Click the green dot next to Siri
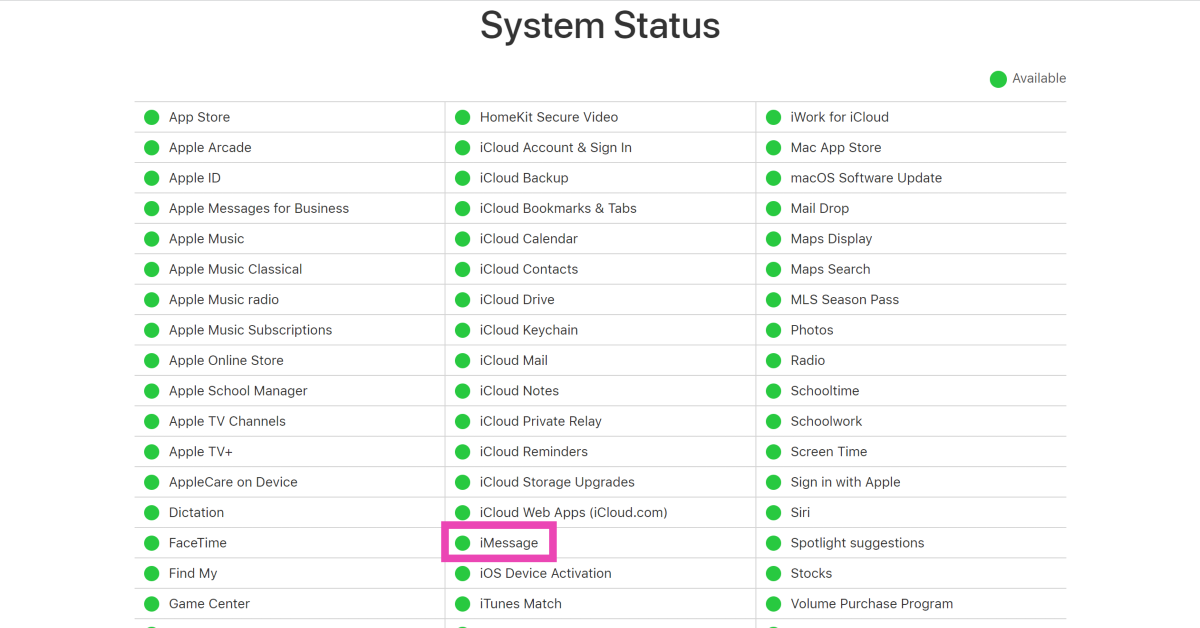 pyautogui.click(x=773, y=513)
